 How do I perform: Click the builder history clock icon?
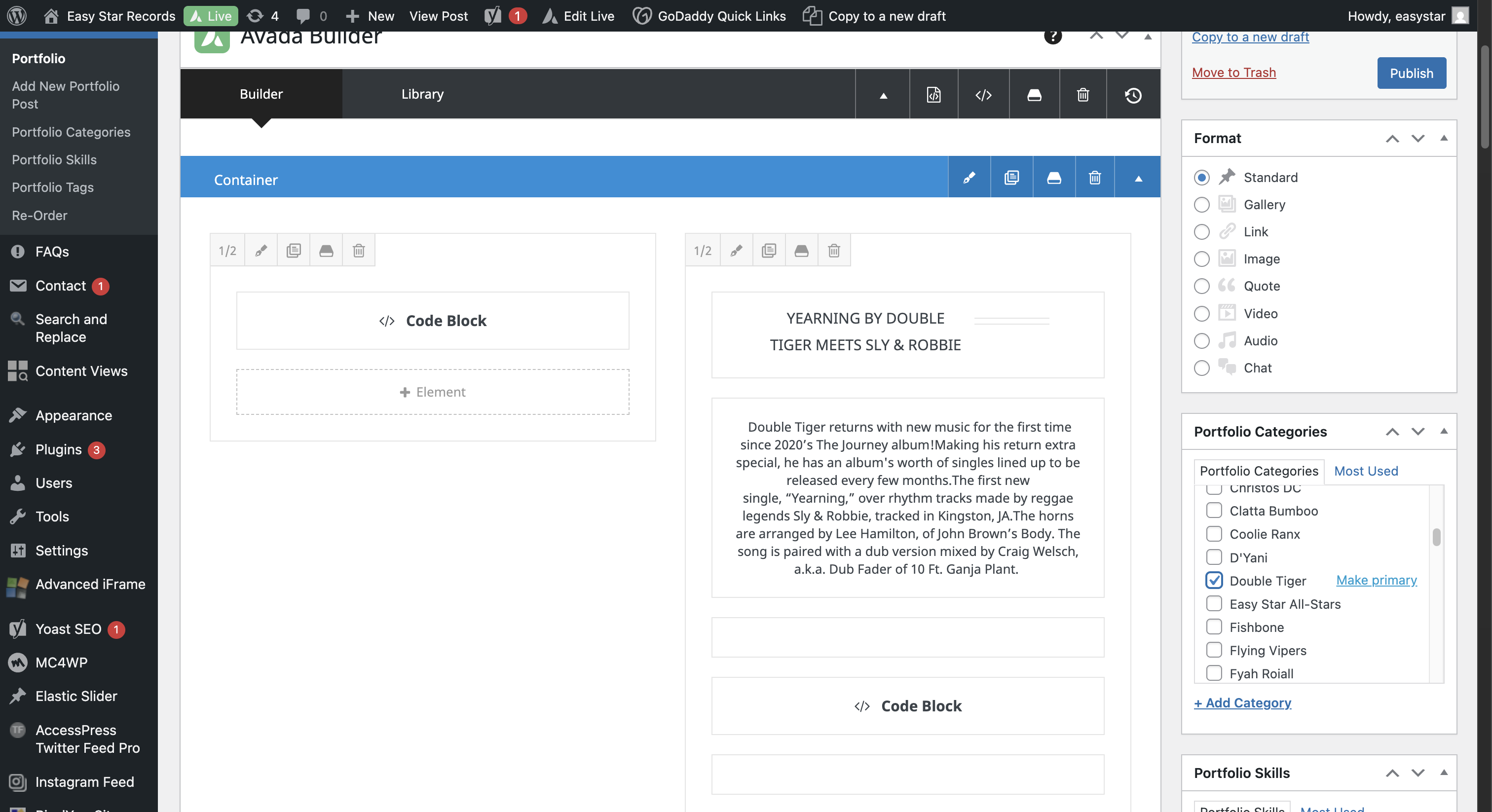[x=1133, y=94]
